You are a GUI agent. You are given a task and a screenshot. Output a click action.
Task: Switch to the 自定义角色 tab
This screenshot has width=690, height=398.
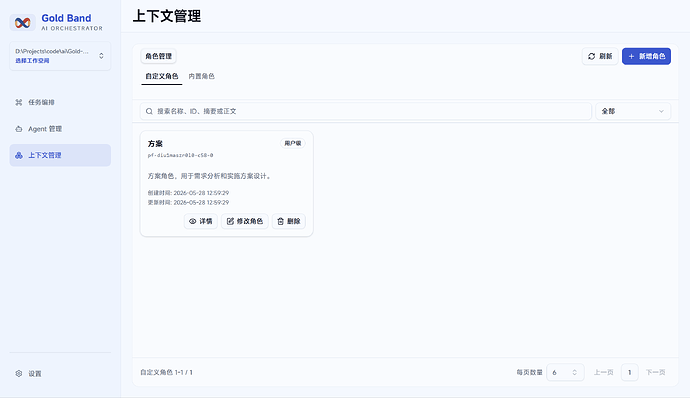click(161, 76)
